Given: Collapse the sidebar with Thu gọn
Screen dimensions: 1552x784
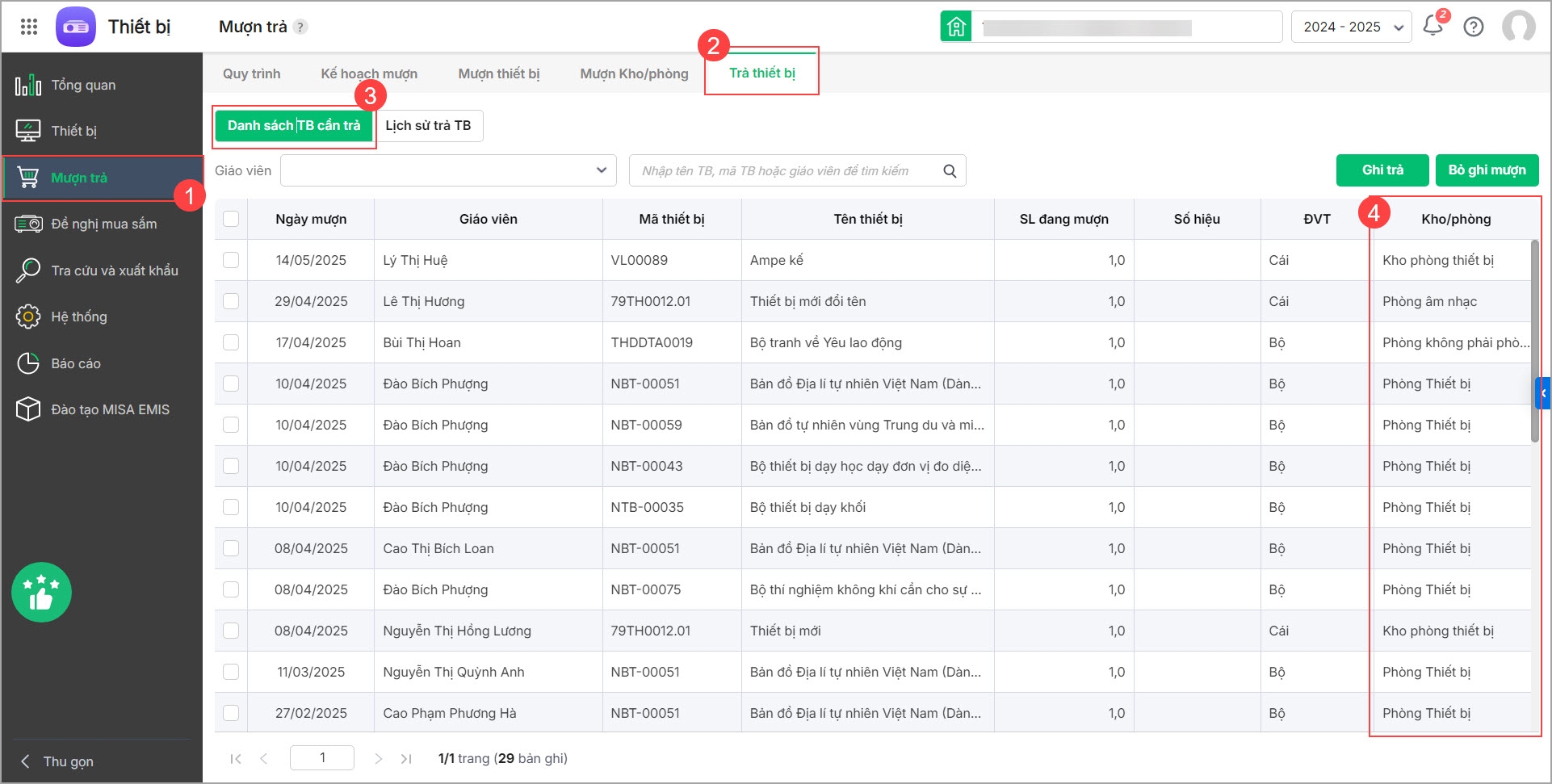Looking at the screenshot, I should (x=58, y=761).
